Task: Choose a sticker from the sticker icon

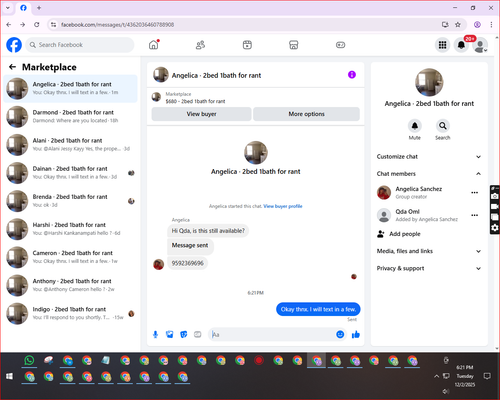Action: point(184,334)
